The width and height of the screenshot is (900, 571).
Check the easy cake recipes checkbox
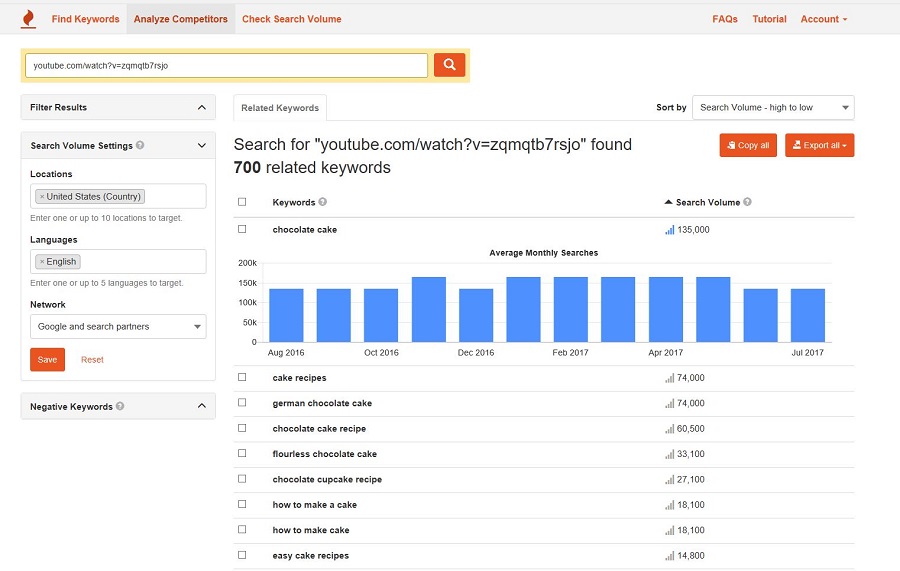tap(242, 555)
